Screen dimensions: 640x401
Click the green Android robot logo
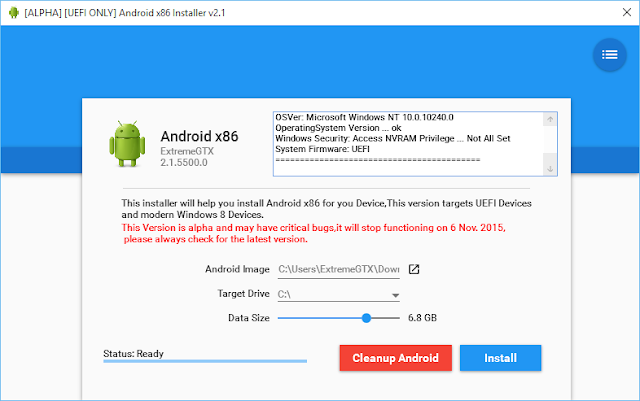(x=127, y=143)
